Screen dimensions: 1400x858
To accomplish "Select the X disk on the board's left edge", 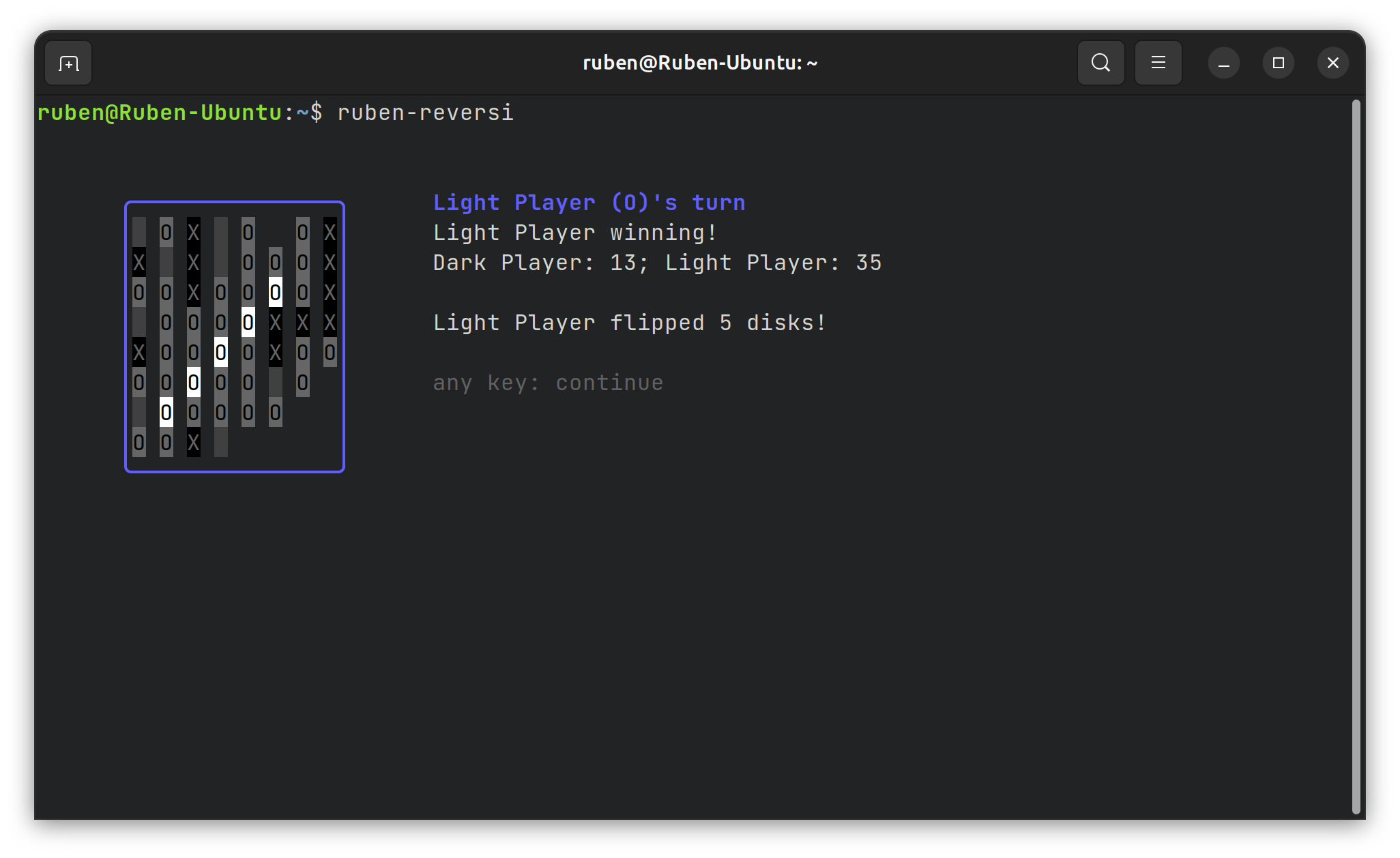I will tap(138, 261).
